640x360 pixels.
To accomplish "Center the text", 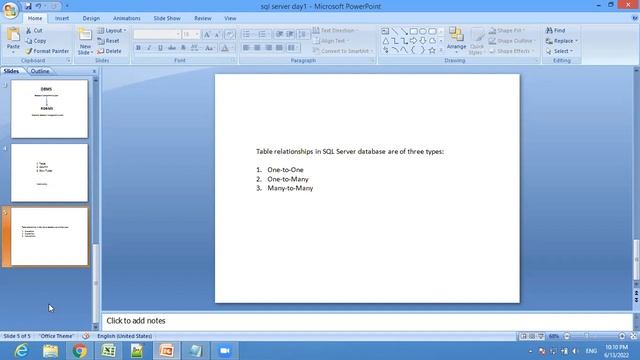I will [x=257, y=48].
